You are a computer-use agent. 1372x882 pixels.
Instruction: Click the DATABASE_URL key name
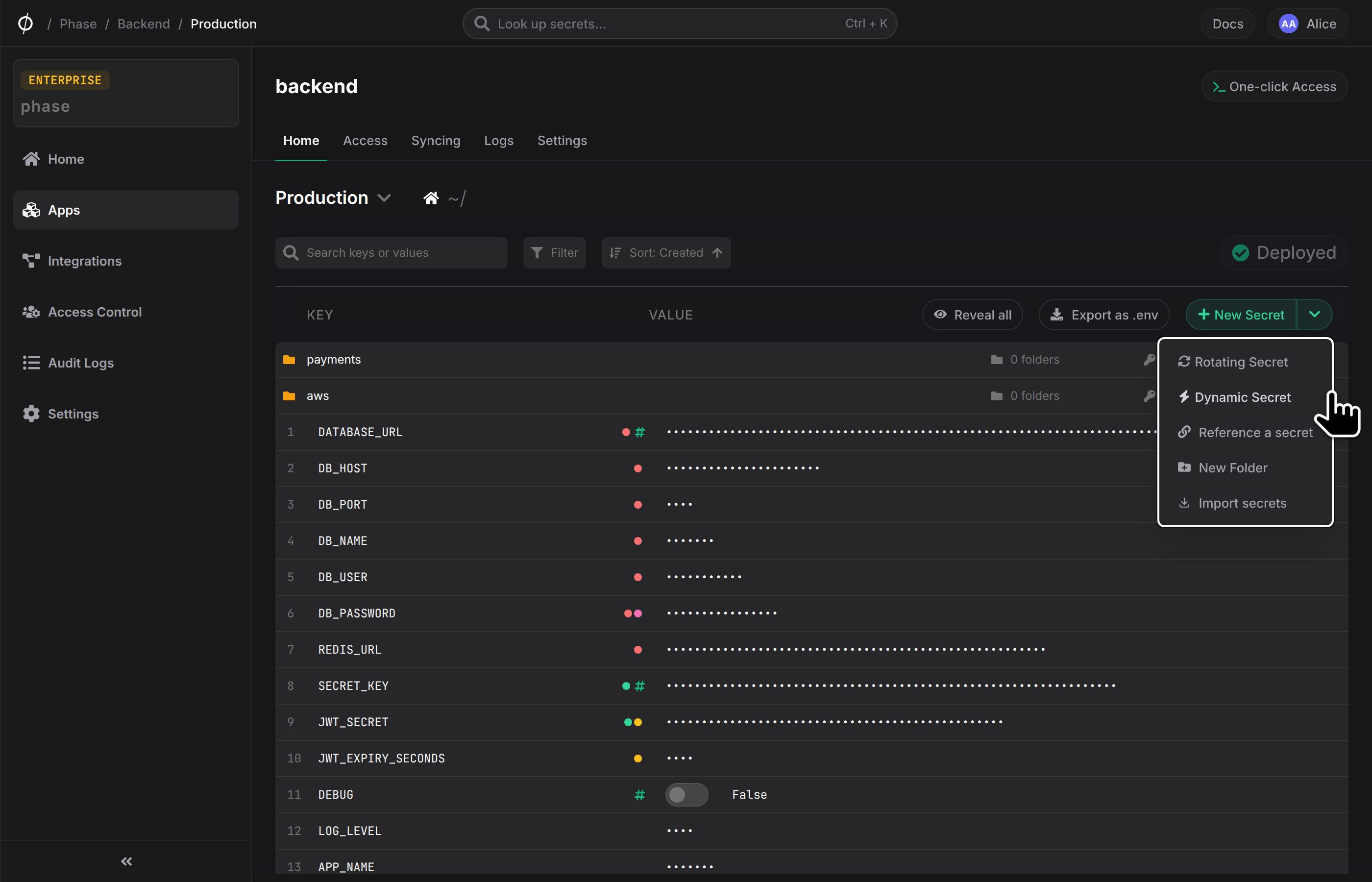[x=360, y=432]
